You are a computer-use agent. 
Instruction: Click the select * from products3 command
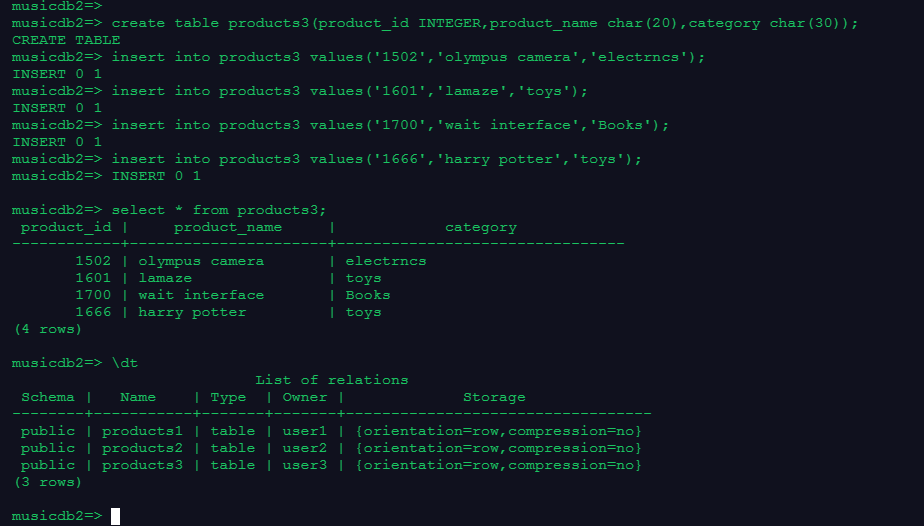point(219,210)
